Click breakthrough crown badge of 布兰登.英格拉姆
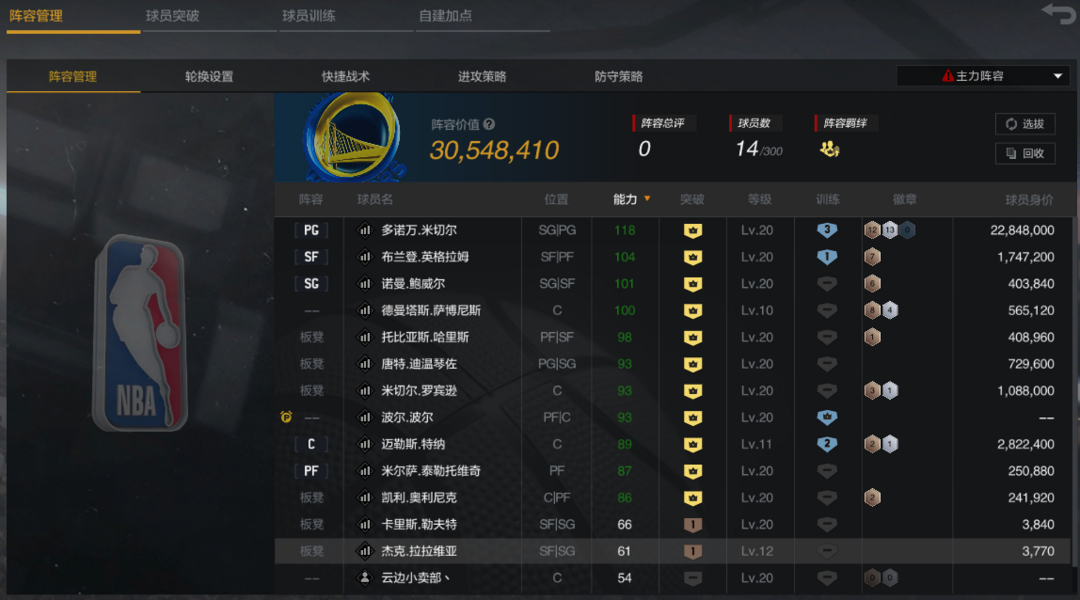Image resolution: width=1080 pixels, height=600 pixels. [693, 257]
